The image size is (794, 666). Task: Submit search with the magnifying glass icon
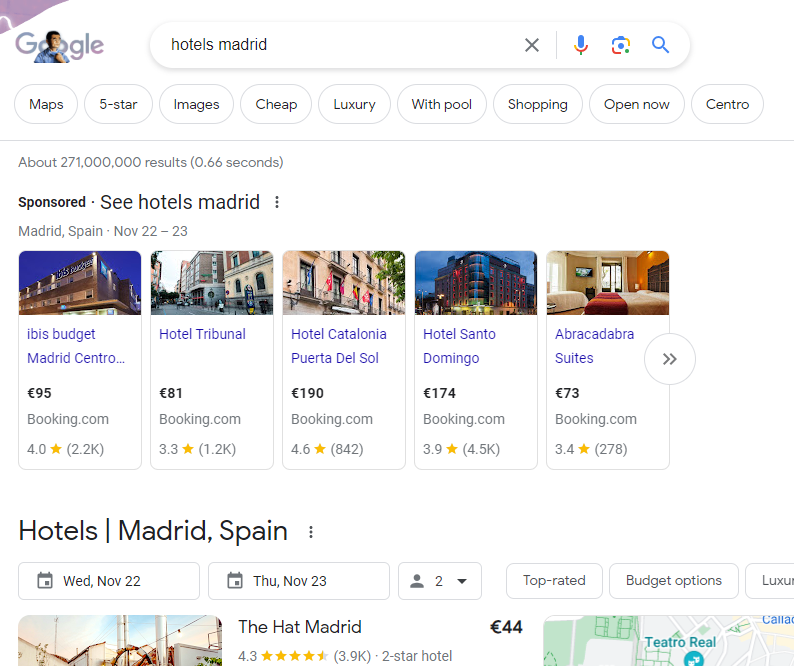coord(660,45)
